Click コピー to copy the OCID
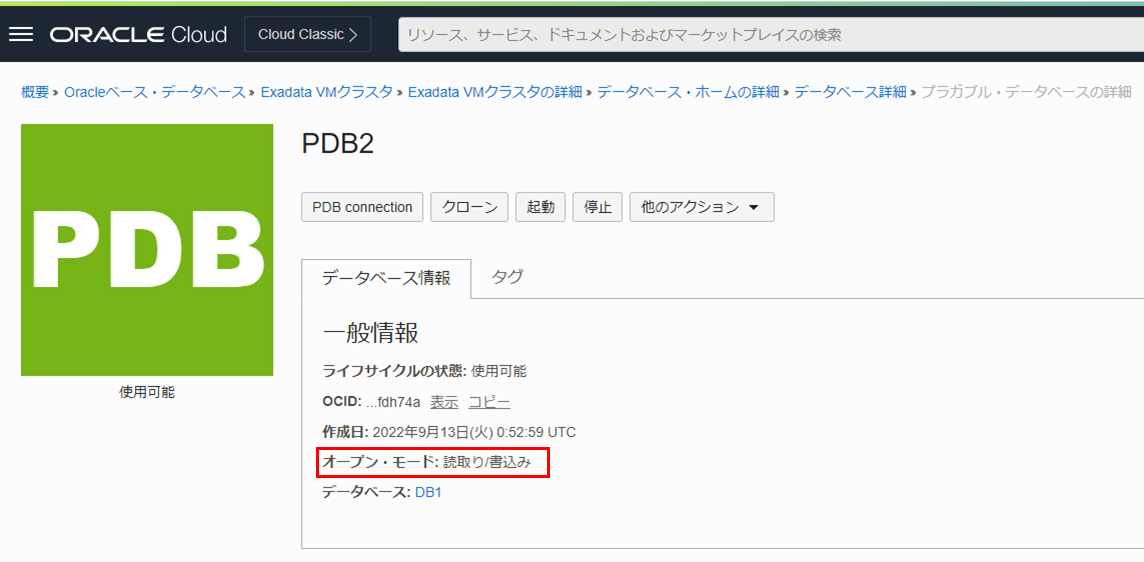The height and width of the screenshot is (562, 1144). 489,402
